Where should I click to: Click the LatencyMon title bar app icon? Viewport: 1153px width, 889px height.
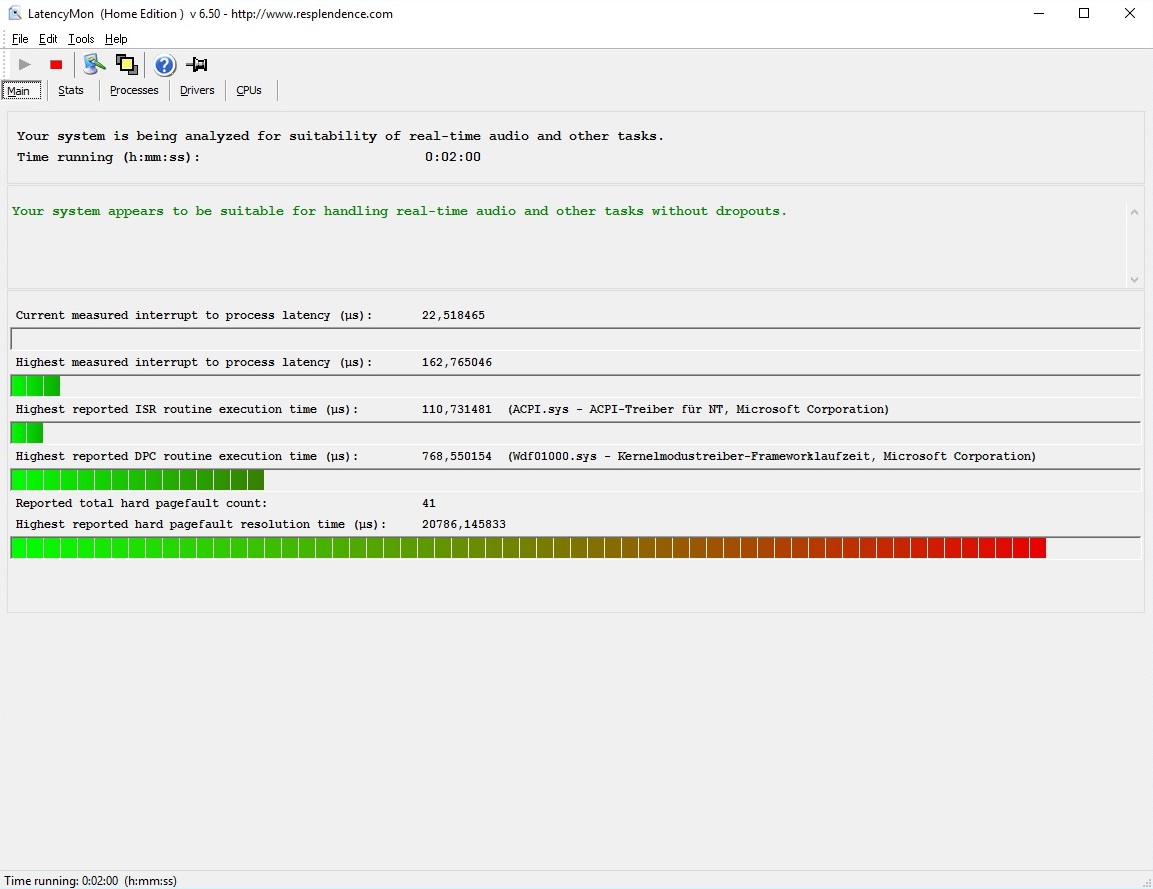pyautogui.click(x=15, y=13)
